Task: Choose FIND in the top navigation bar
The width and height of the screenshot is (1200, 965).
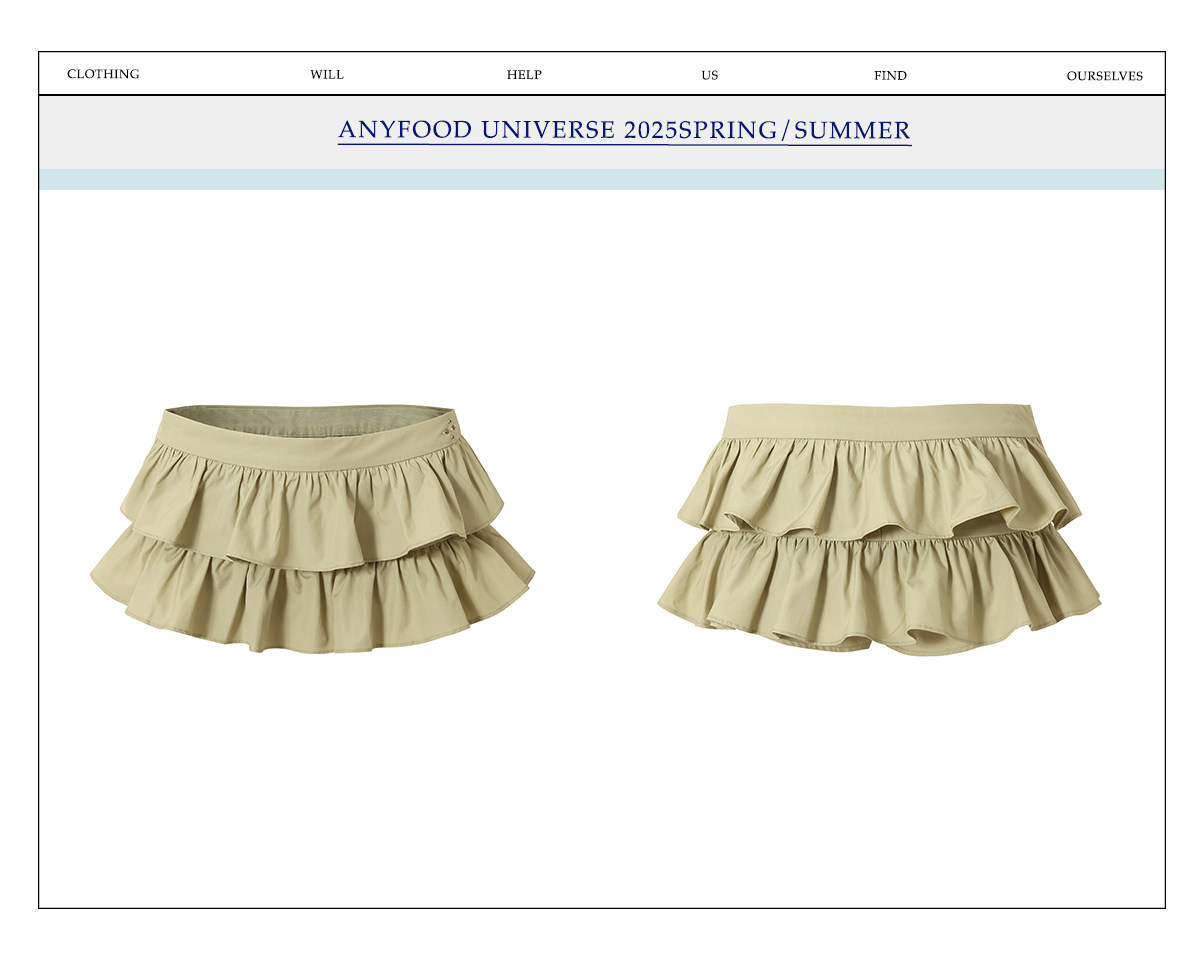Action: pyautogui.click(x=890, y=76)
